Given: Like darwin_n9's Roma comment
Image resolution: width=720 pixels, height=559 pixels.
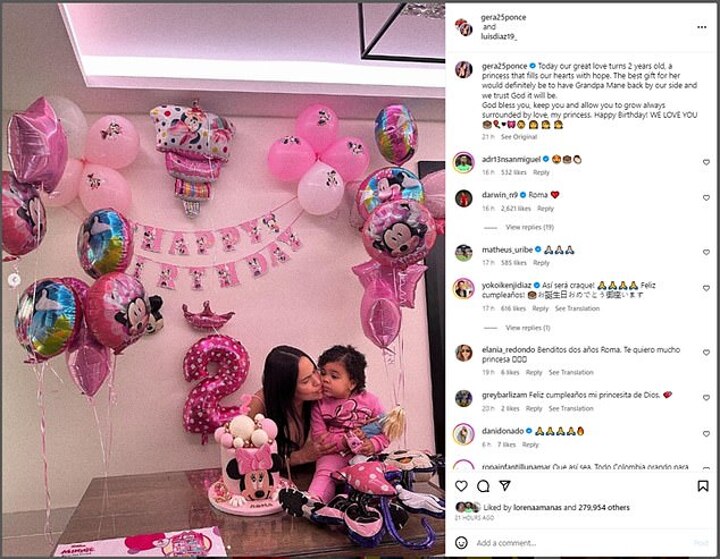Looking at the screenshot, I should point(706,198).
